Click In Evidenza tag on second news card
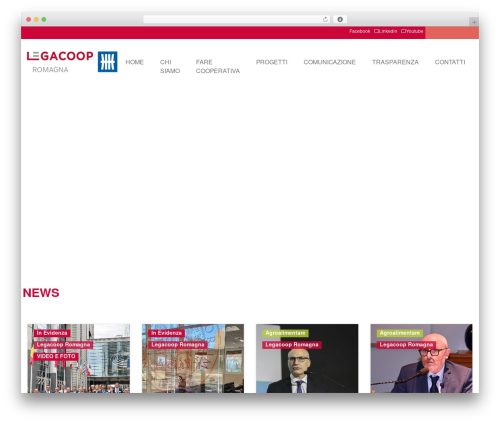This screenshot has height=423, width=500. pos(166,333)
